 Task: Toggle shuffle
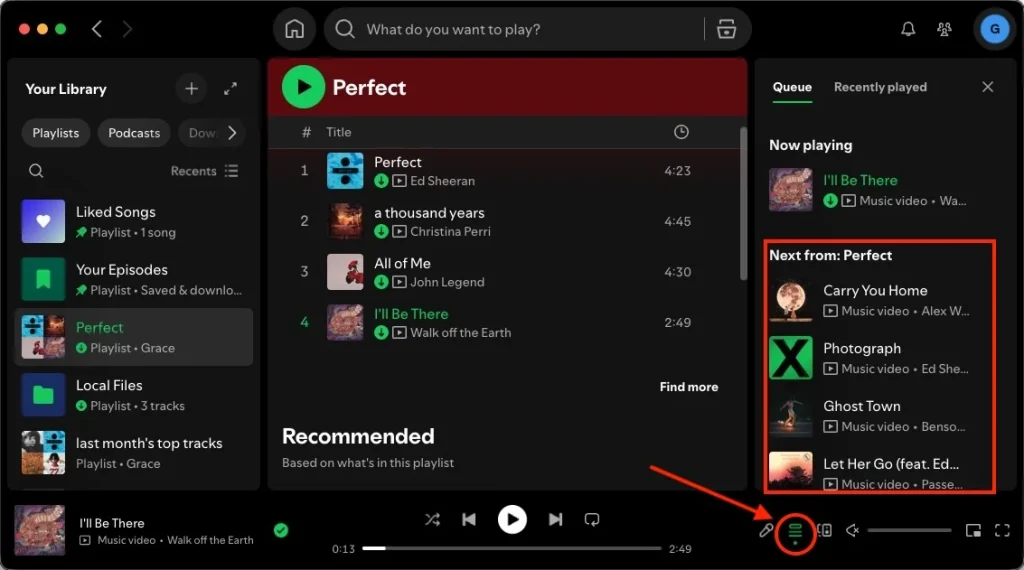[432, 519]
